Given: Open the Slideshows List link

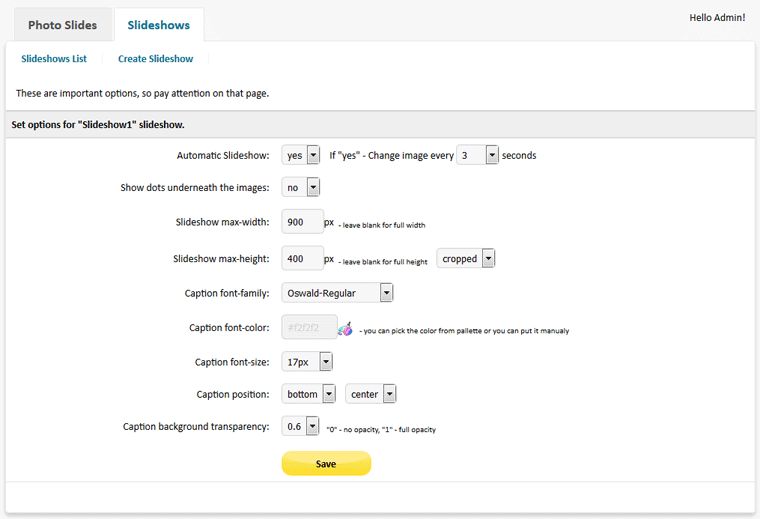Looking at the screenshot, I should tap(54, 59).
